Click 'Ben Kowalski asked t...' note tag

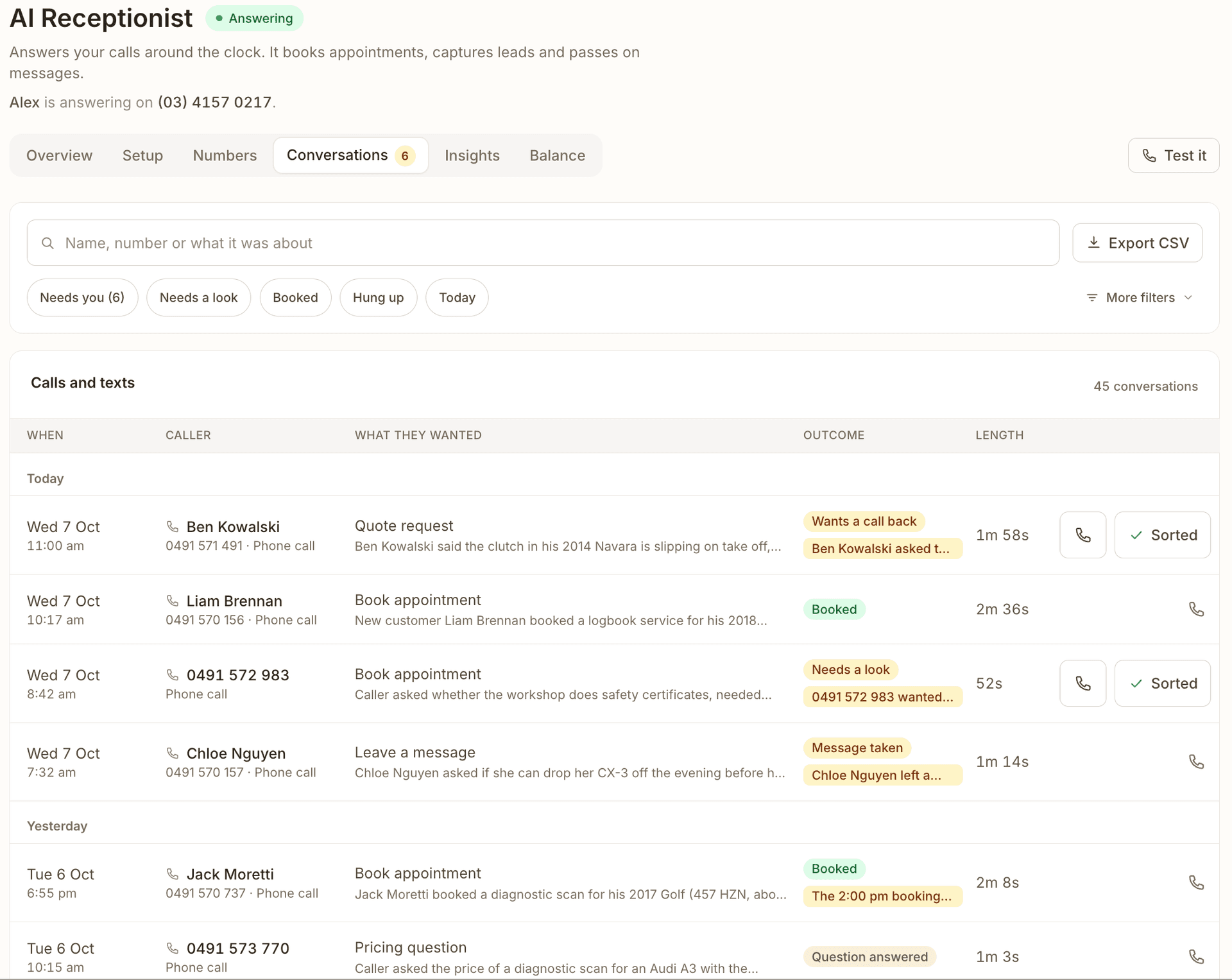(882, 548)
